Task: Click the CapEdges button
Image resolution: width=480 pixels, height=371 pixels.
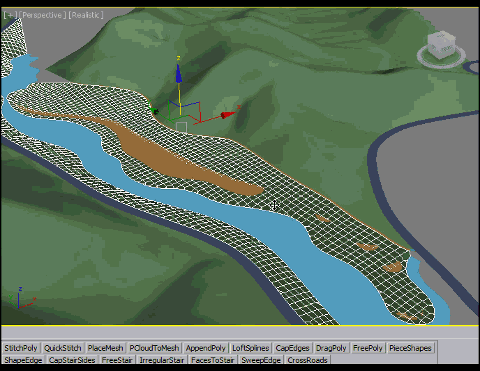Action: coord(292,348)
